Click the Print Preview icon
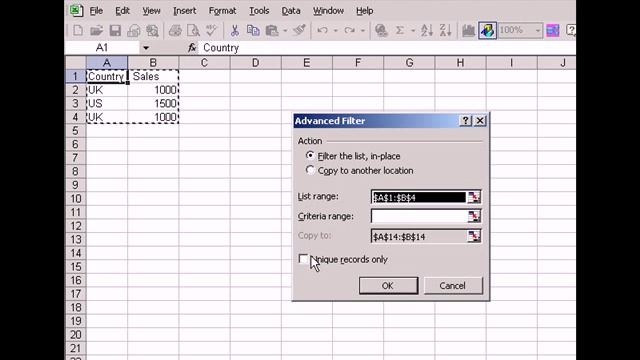The height and width of the screenshot is (360, 640). point(193,31)
